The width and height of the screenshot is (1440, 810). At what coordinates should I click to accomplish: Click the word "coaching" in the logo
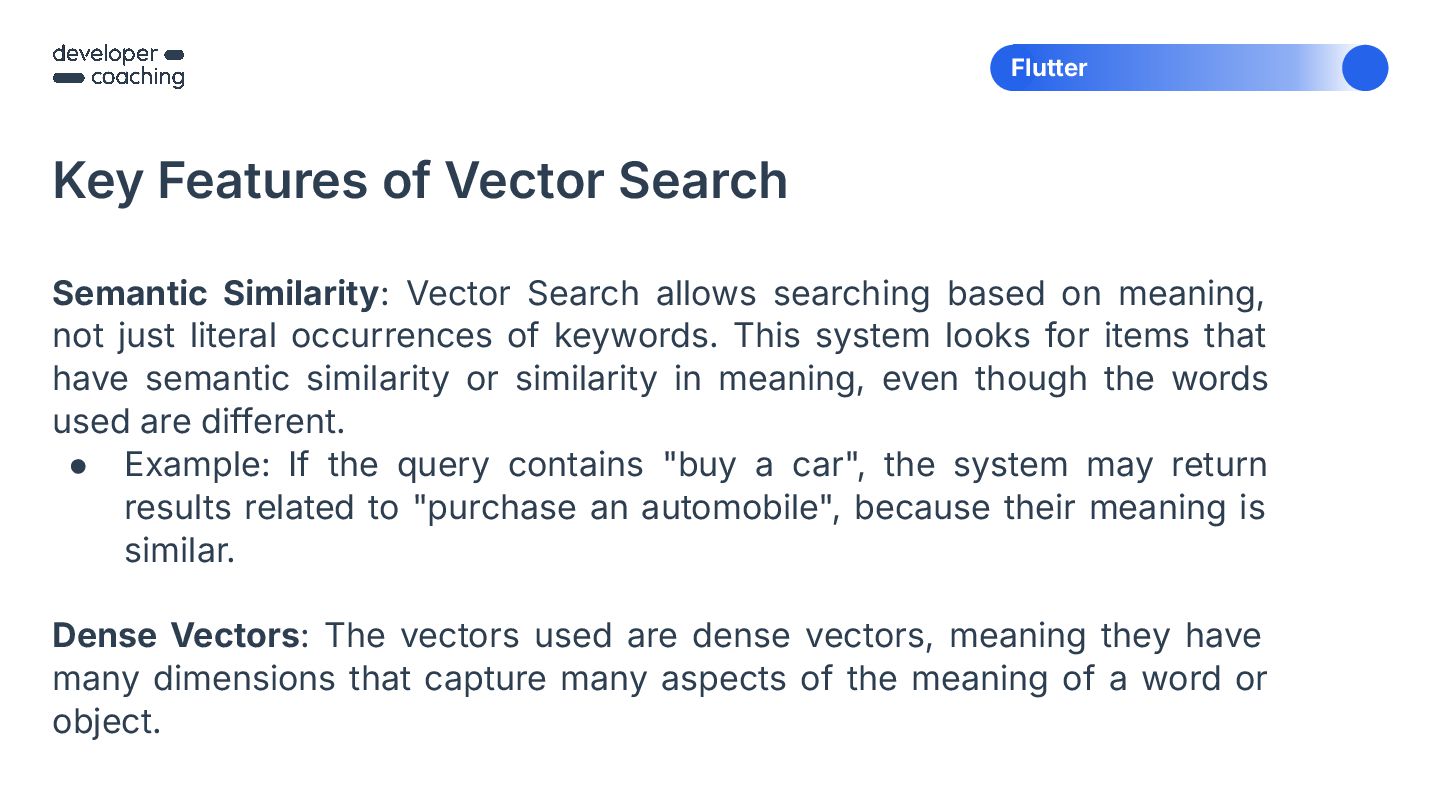138,78
